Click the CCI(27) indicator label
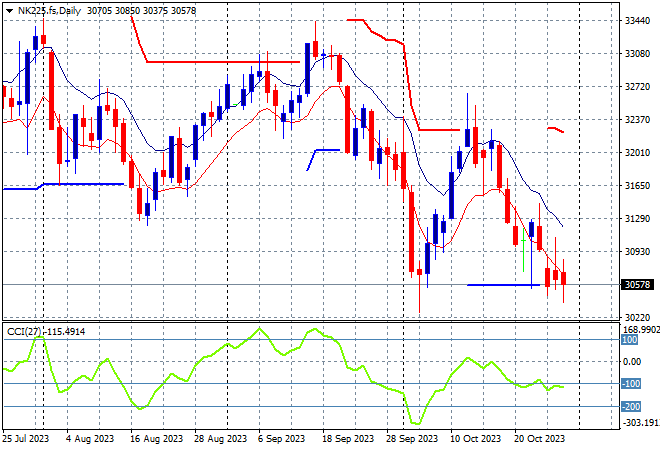Screen dimensions: 660x450 (24, 332)
